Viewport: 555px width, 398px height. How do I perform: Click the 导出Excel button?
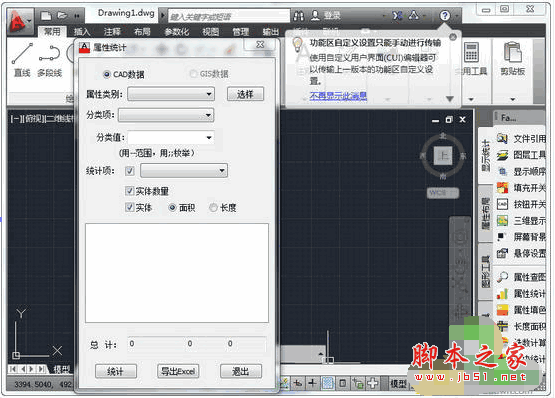(x=178, y=371)
